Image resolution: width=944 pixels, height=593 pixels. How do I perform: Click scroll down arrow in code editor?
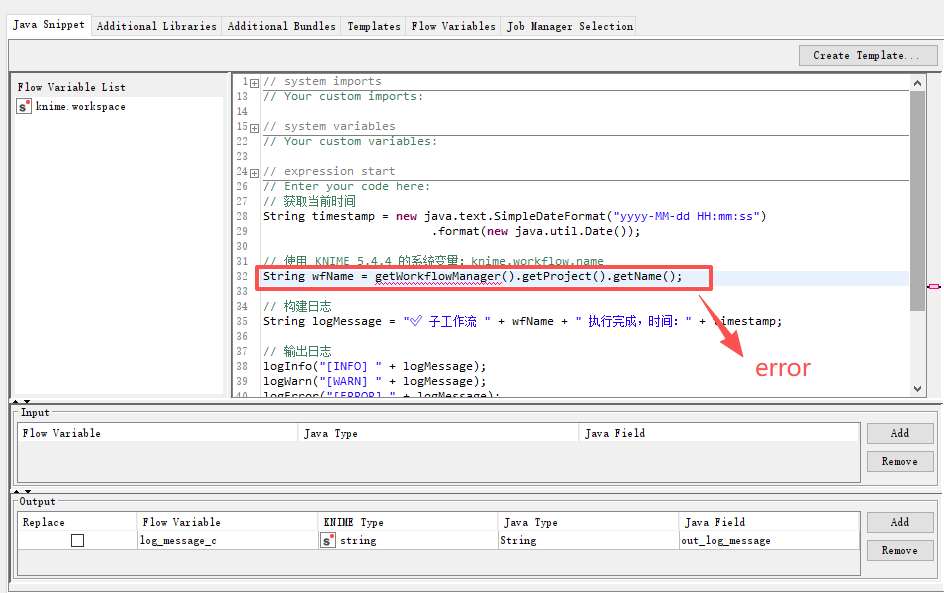pyautogui.click(x=918, y=389)
